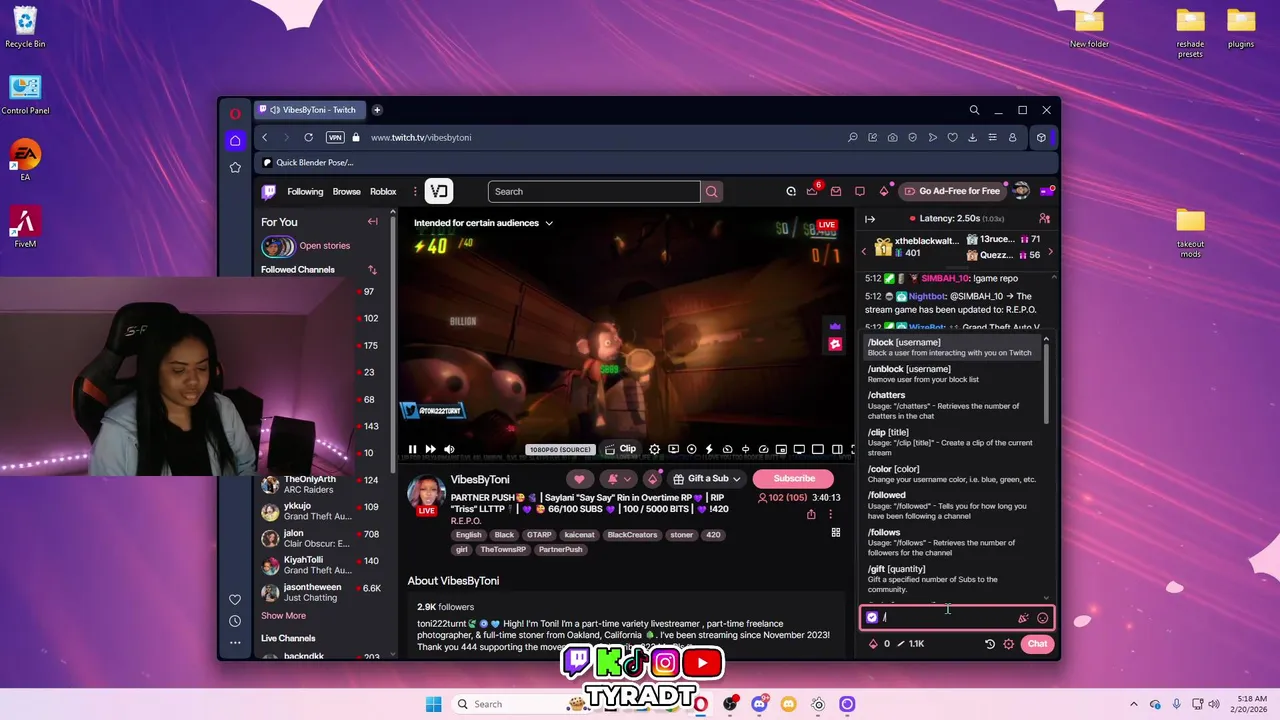Select the /followed chat command
The image size is (1280, 720).
click(952, 505)
